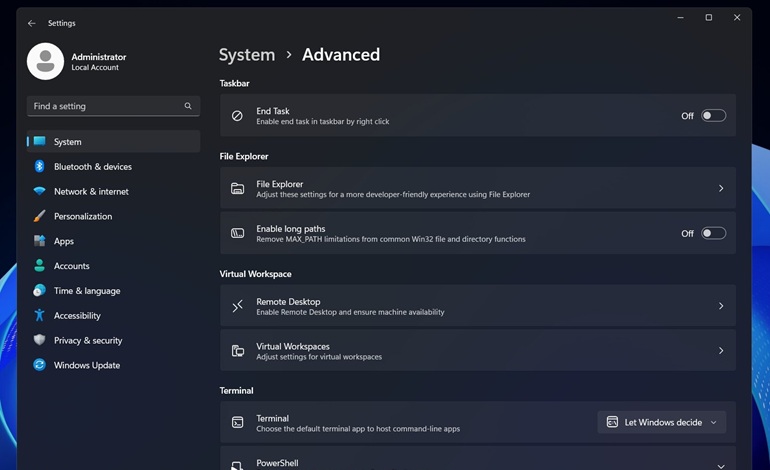Open the Apps settings page
The height and width of the screenshot is (470, 770).
[113, 241]
